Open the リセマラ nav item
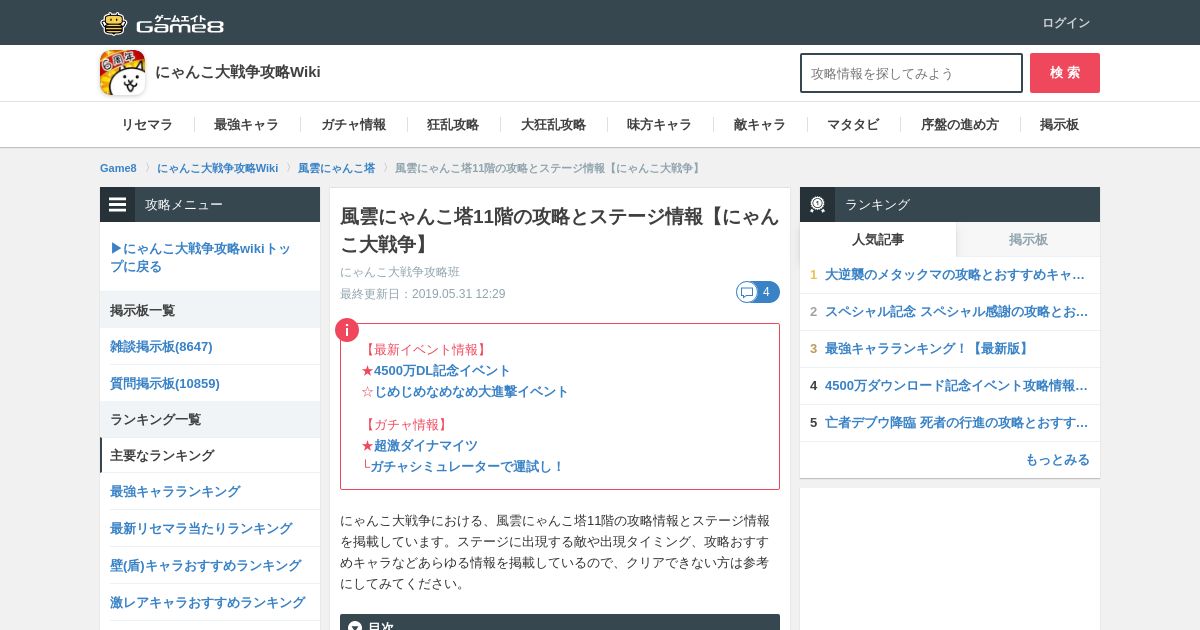 pos(147,125)
